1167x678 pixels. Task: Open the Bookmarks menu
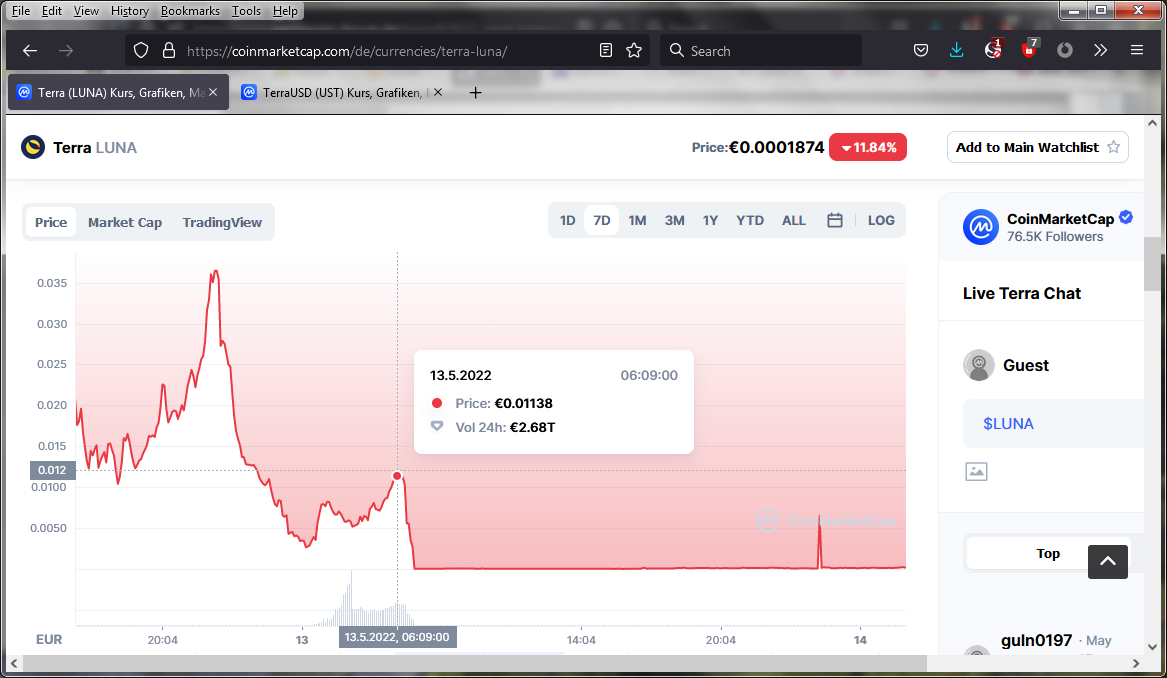pyautogui.click(x=190, y=10)
